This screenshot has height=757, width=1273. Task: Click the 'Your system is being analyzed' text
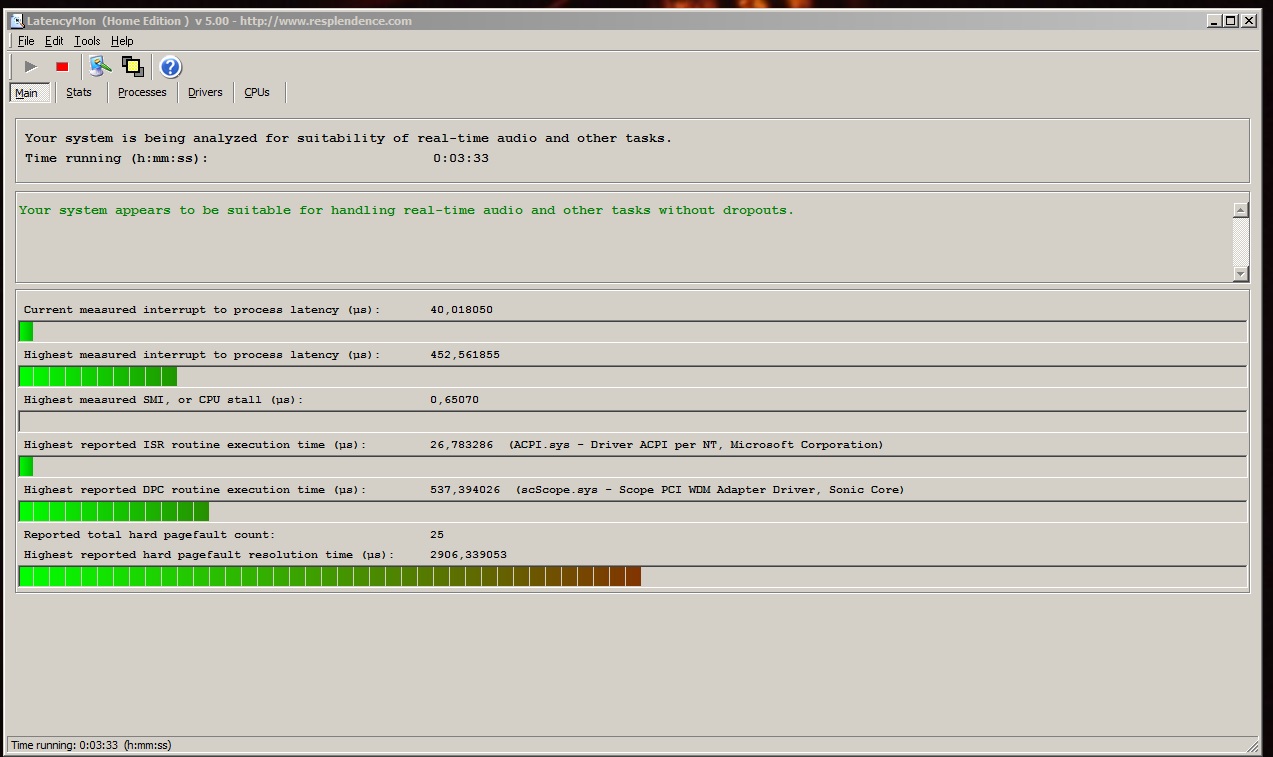point(348,138)
